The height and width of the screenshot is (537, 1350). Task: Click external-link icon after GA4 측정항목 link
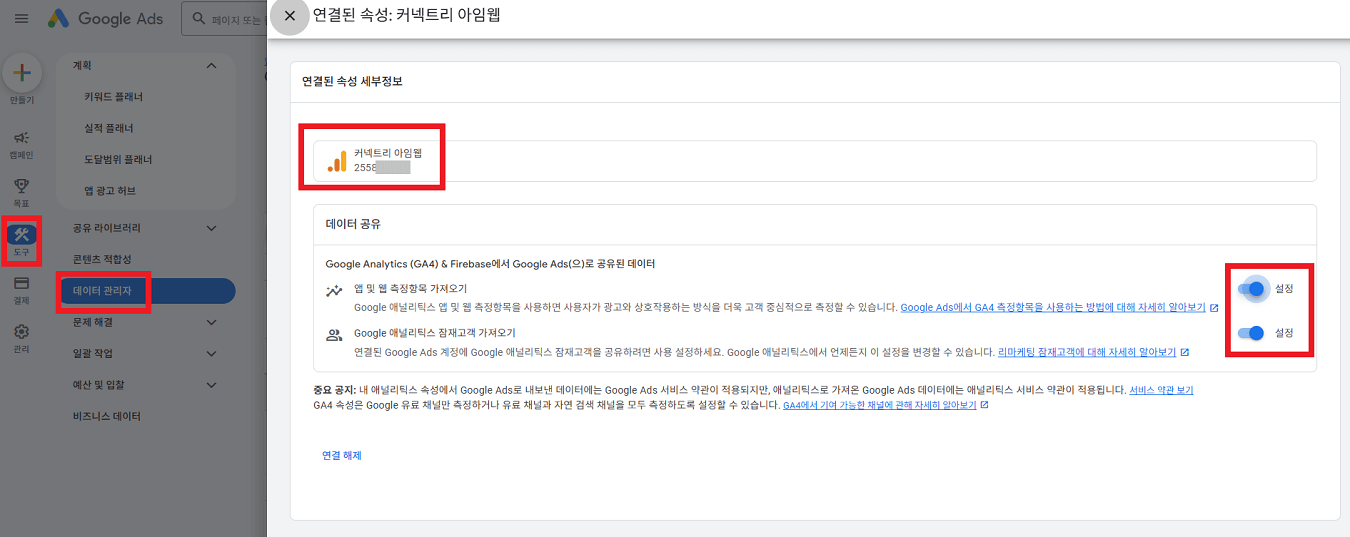pyautogui.click(x=1214, y=308)
